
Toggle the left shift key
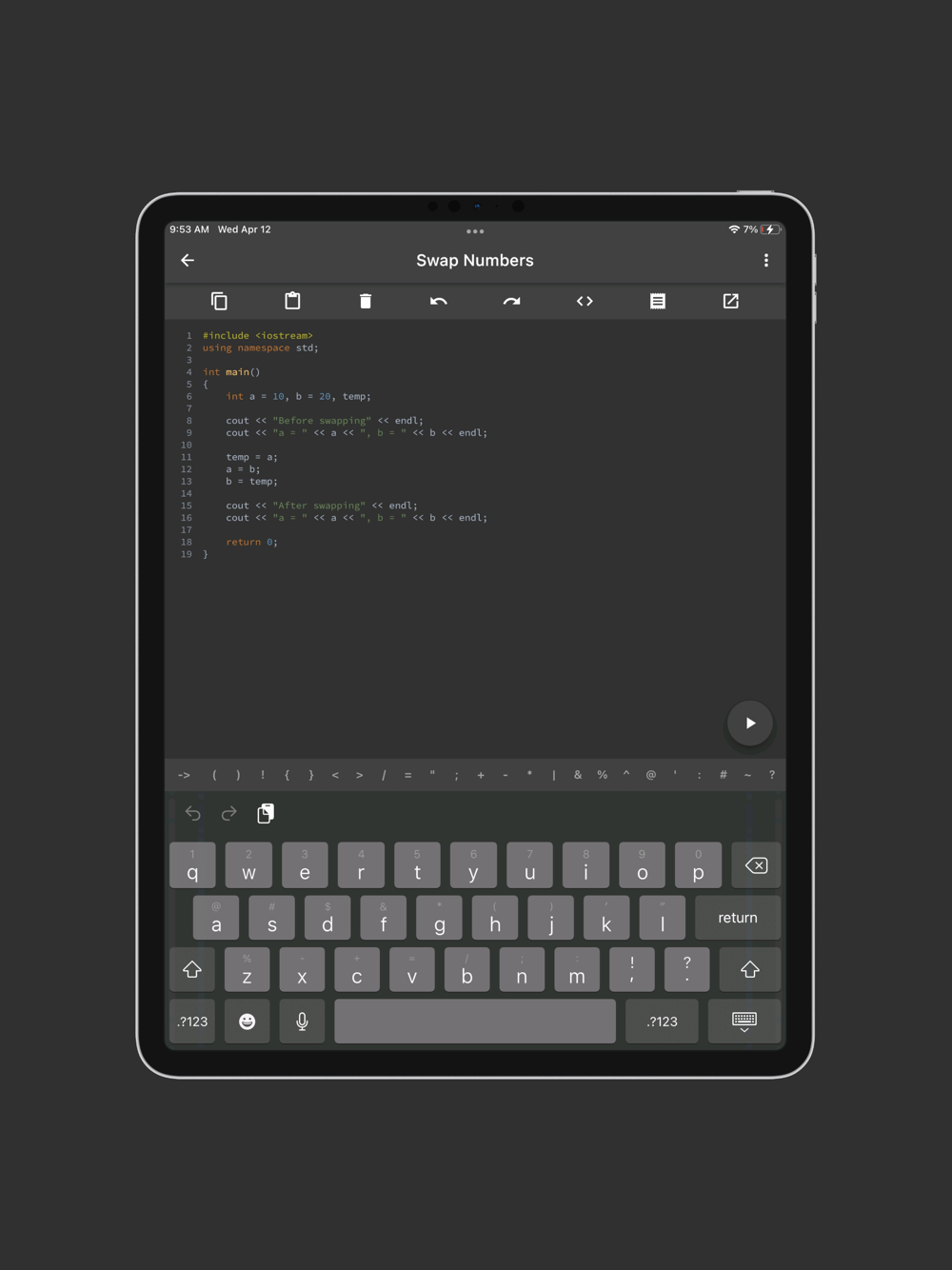pos(192,969)
